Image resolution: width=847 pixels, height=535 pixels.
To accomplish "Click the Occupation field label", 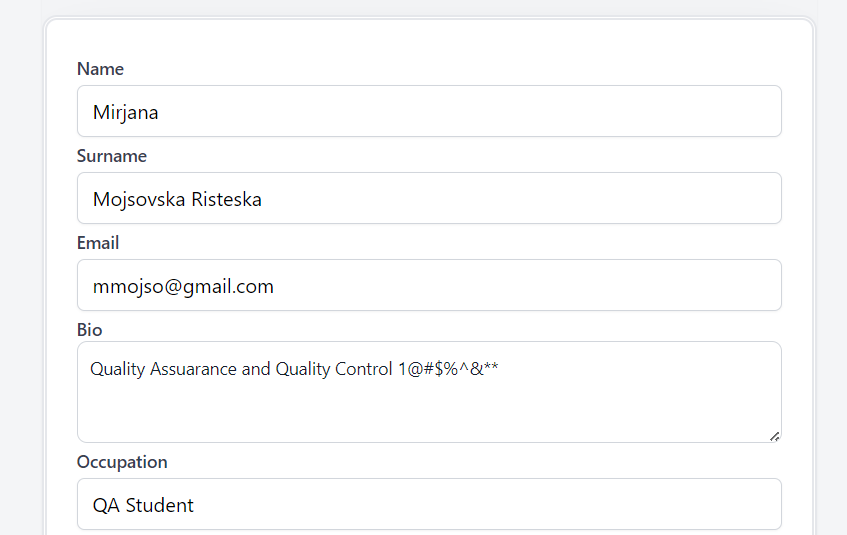I will (122, 462).
